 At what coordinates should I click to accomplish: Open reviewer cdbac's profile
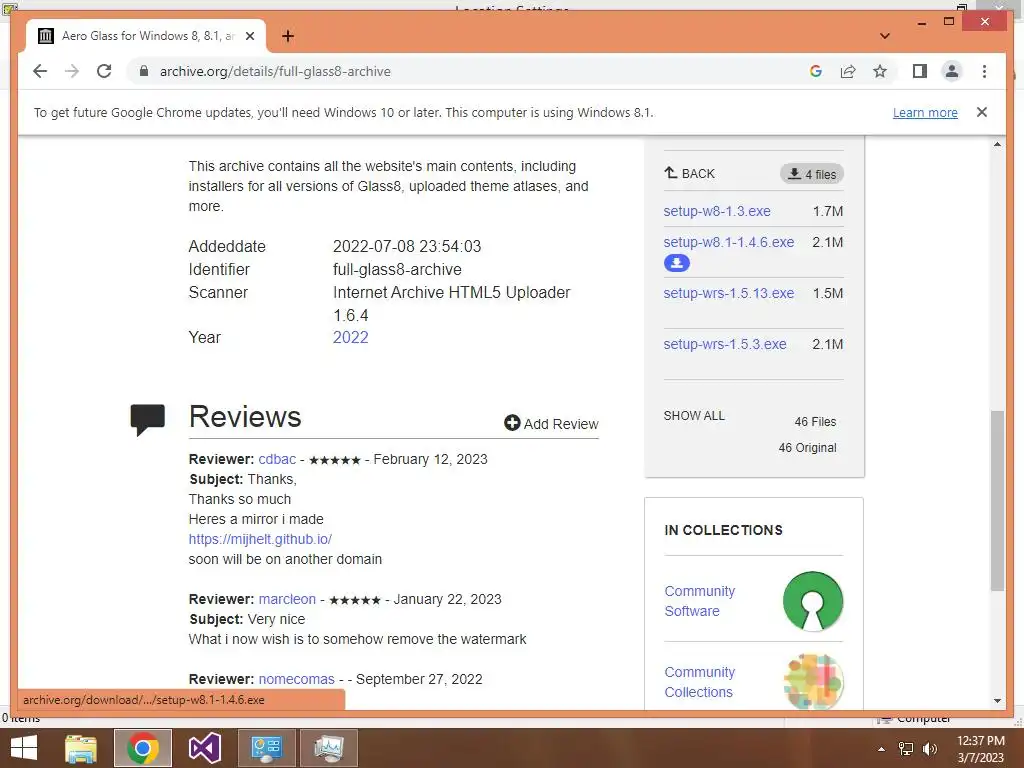277,459
